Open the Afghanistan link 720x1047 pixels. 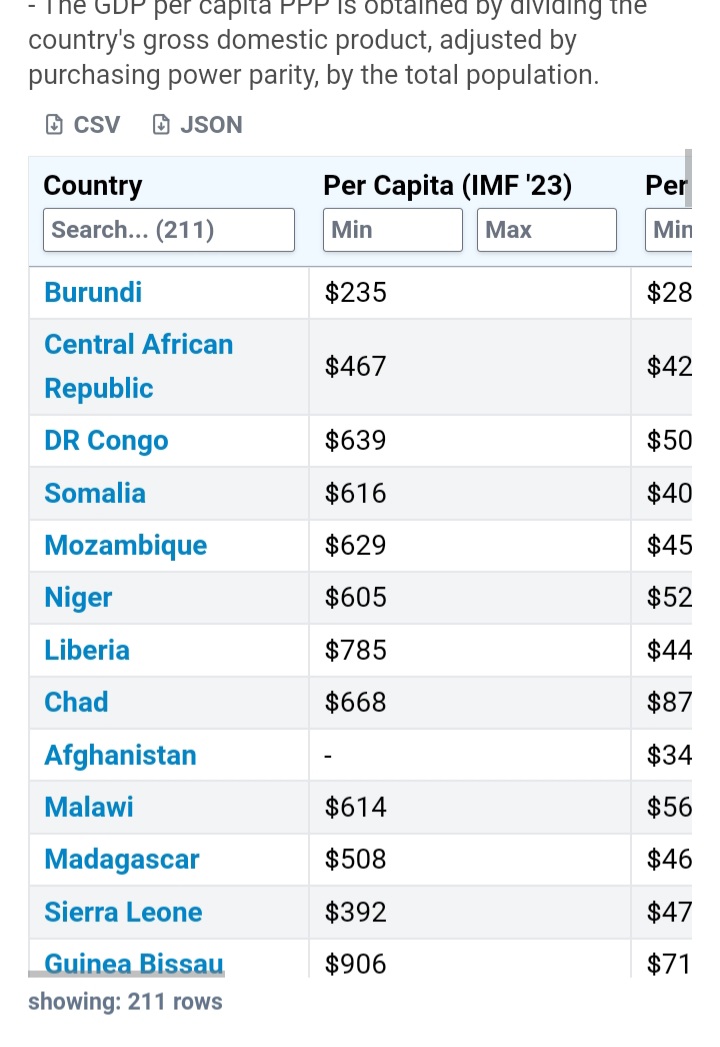click(120, 755)
